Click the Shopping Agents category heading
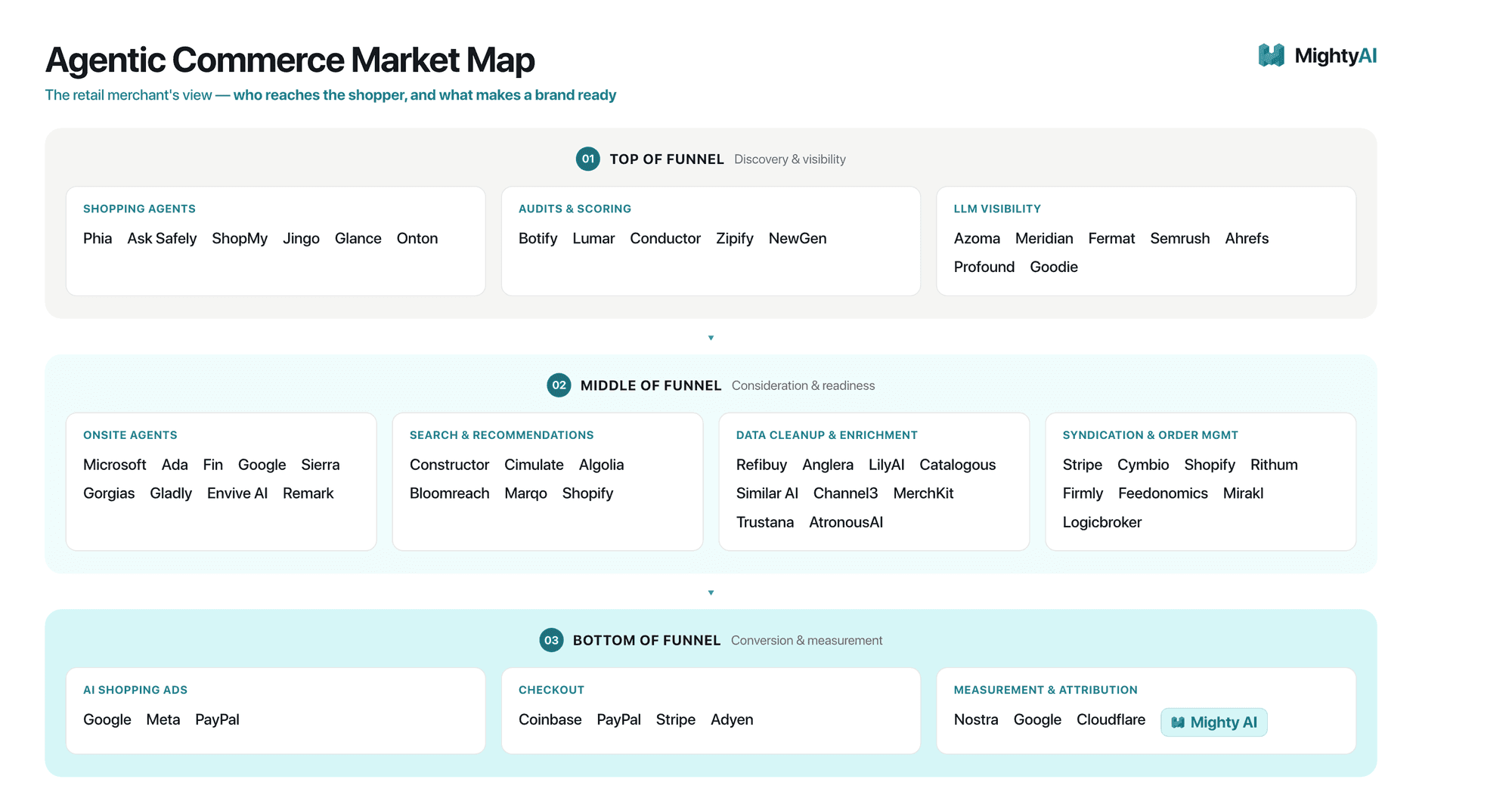This screenshot has height=804, width=1512. coord(139,209)
